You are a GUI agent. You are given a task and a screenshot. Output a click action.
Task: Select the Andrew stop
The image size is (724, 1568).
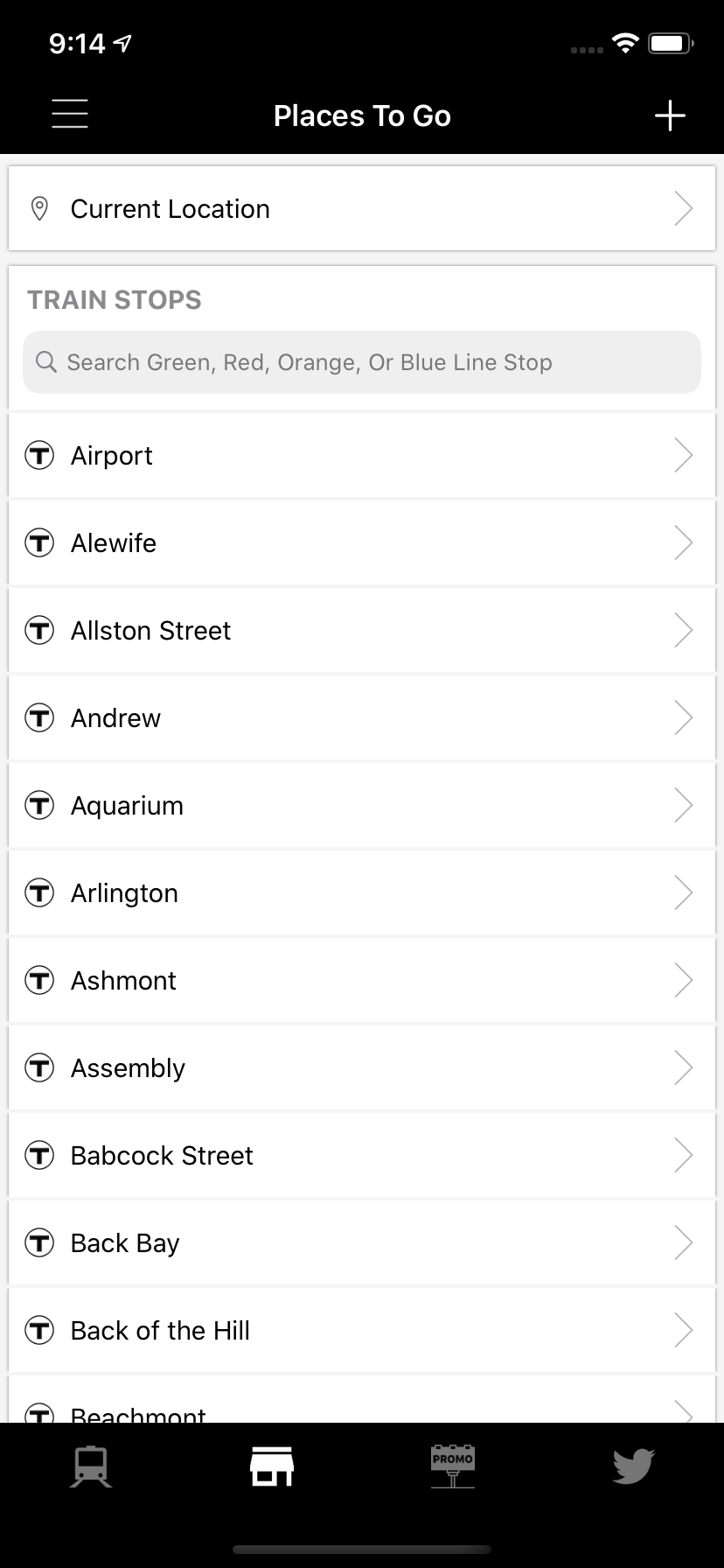point(116,718)
